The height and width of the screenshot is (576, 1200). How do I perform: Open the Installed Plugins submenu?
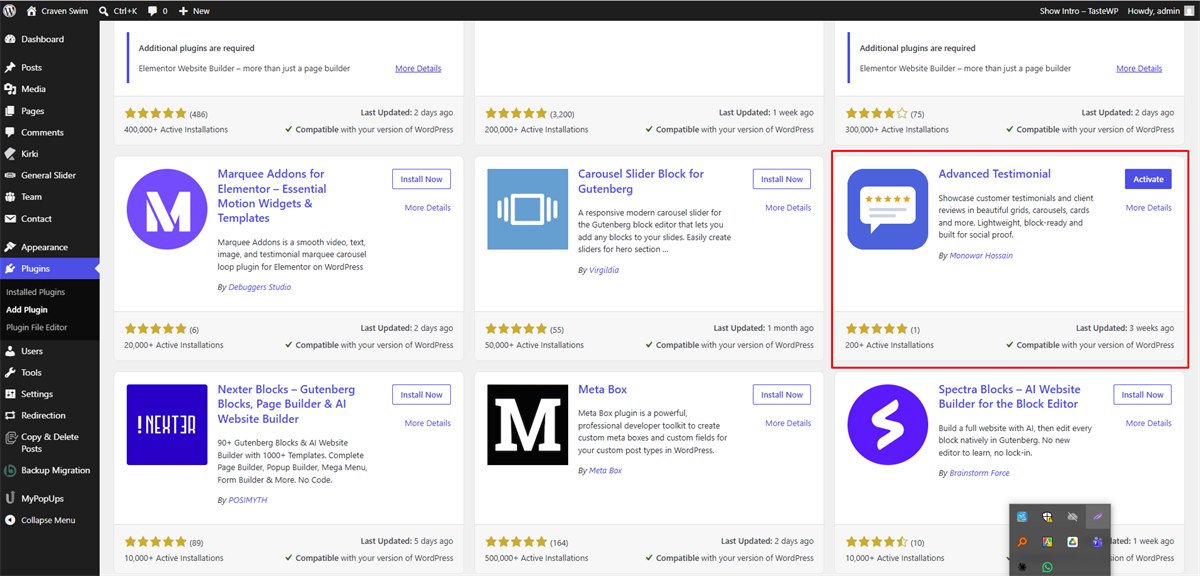tap(36, 292)
